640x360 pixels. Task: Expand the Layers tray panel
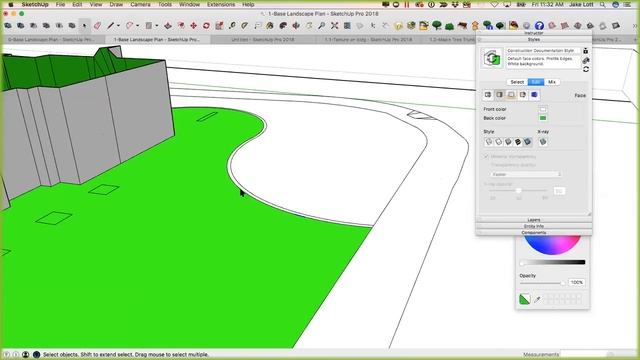(534, 220)
